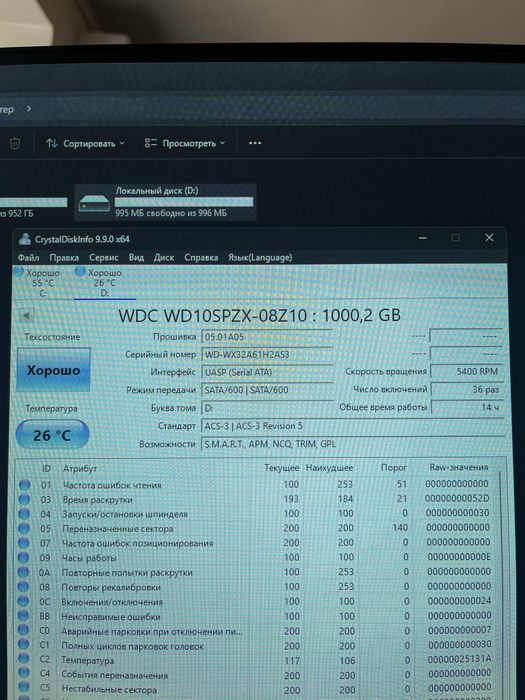
Task: Click status circle for Запуски/остановки шпинделя
Action: click(x=24, y=514)
